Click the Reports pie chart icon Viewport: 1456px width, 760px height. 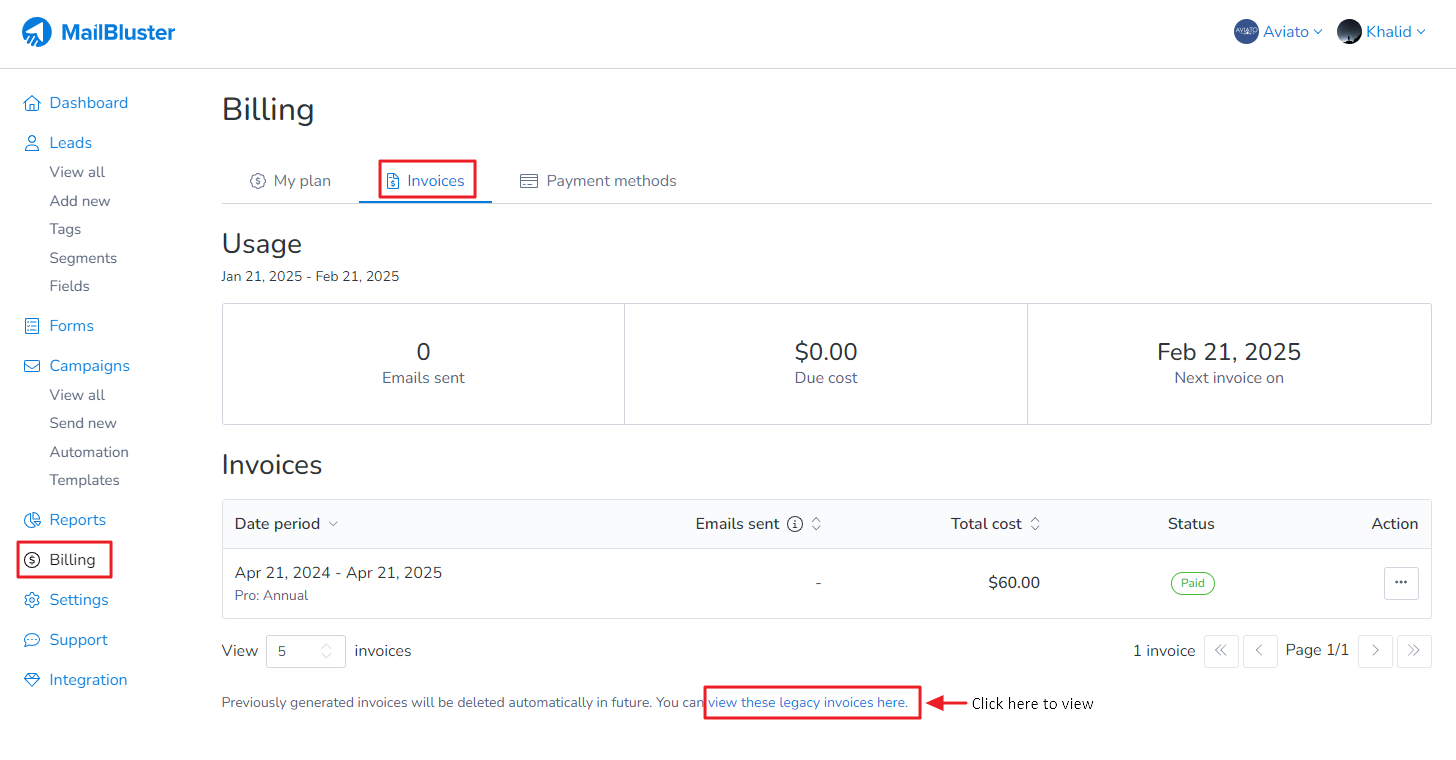(x=32, y=520)
